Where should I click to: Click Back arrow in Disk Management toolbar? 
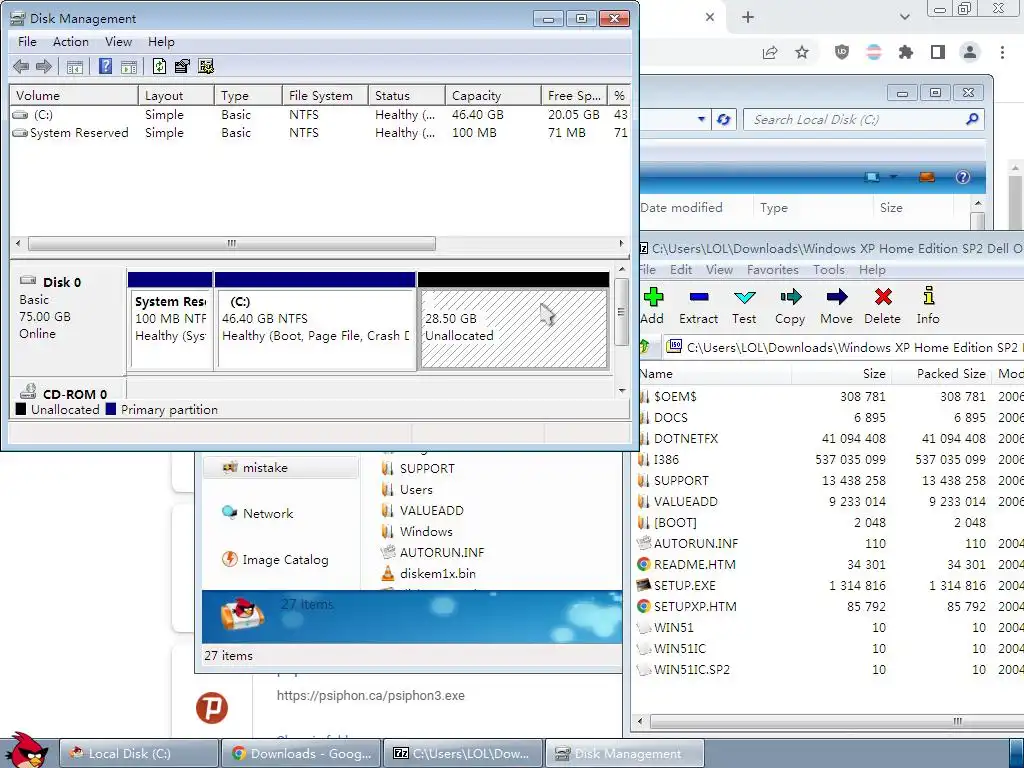click(x=21, y=66)
